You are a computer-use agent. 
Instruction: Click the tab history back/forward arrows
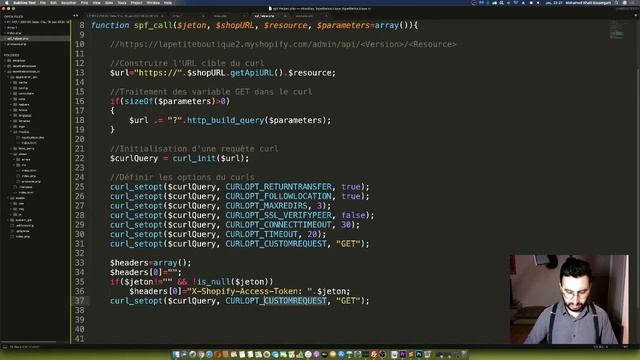(x=76, y=16)
